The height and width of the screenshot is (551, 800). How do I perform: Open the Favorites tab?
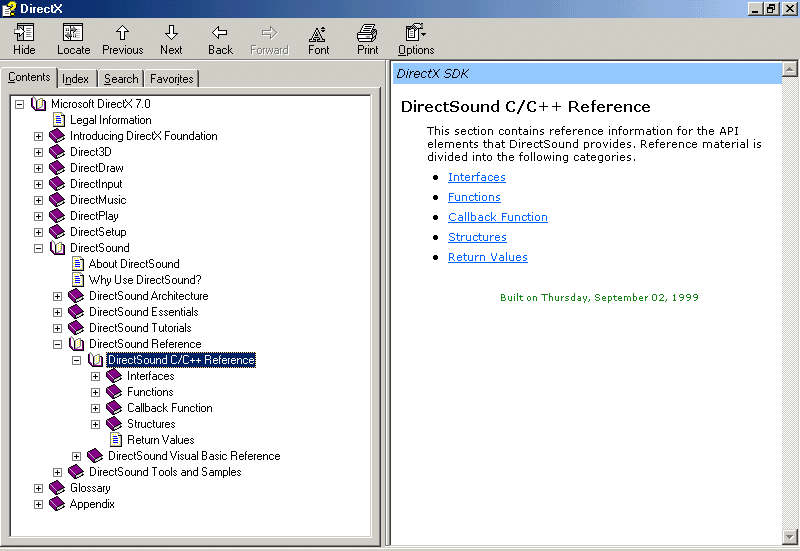tap(171, 79)
